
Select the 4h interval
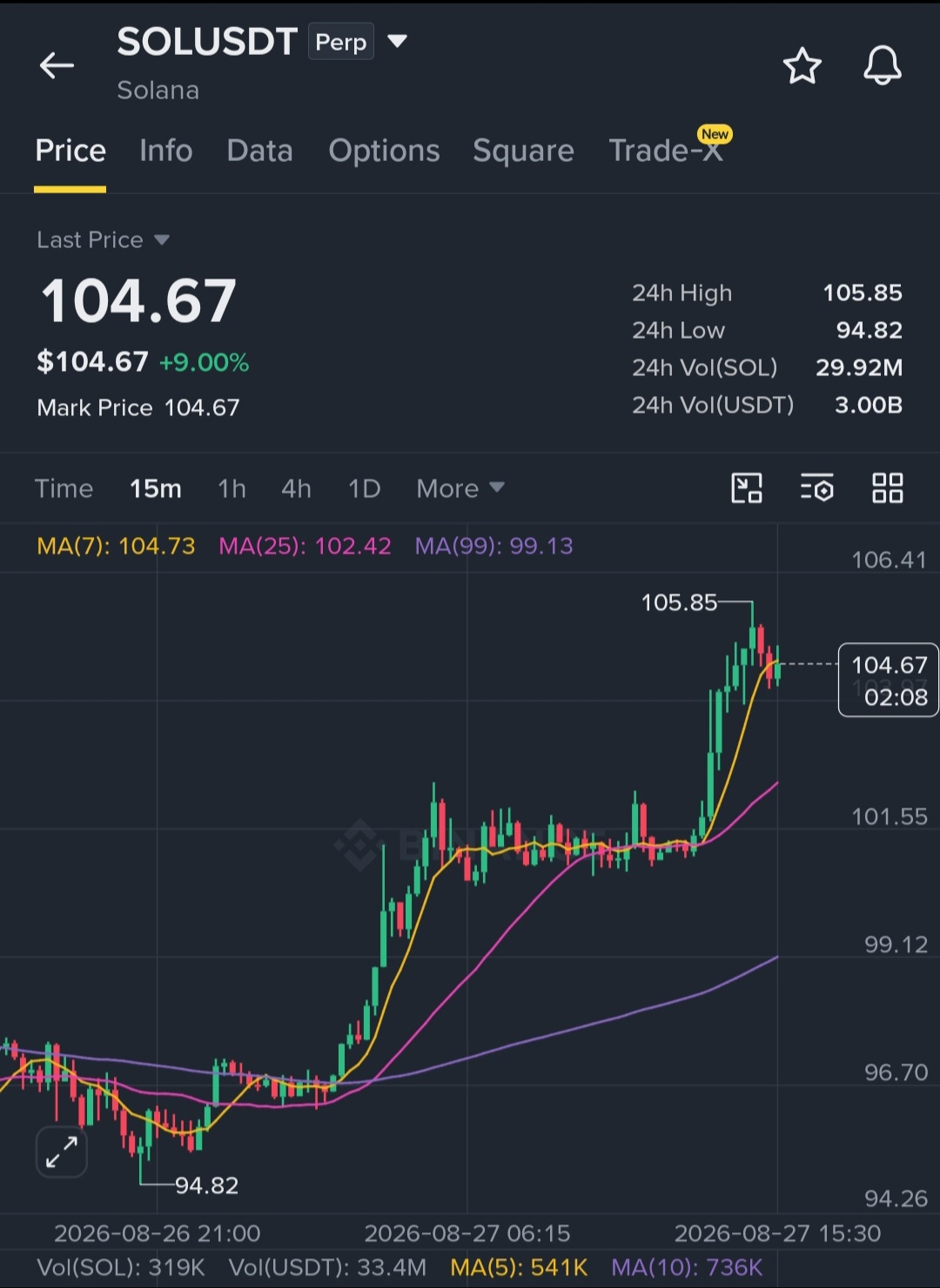tap(296, 488)
